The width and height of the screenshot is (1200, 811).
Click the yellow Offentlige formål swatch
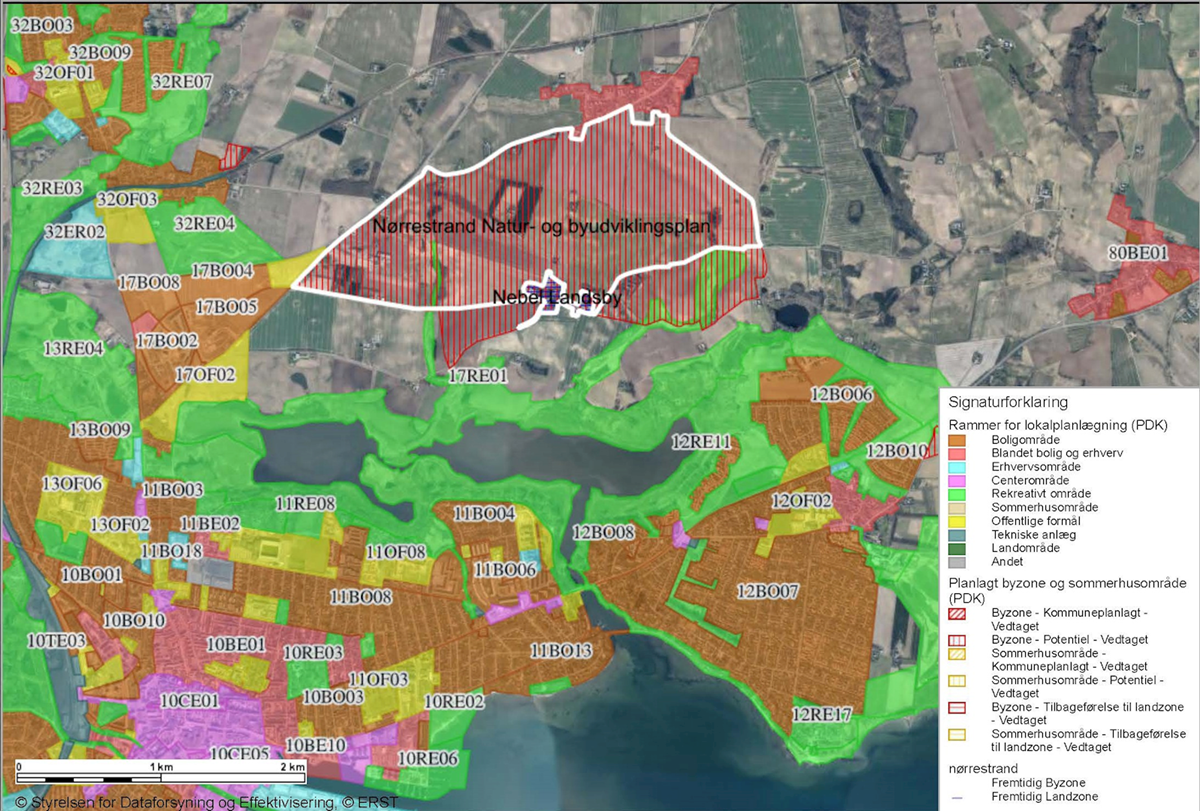(x=957, y=521)
